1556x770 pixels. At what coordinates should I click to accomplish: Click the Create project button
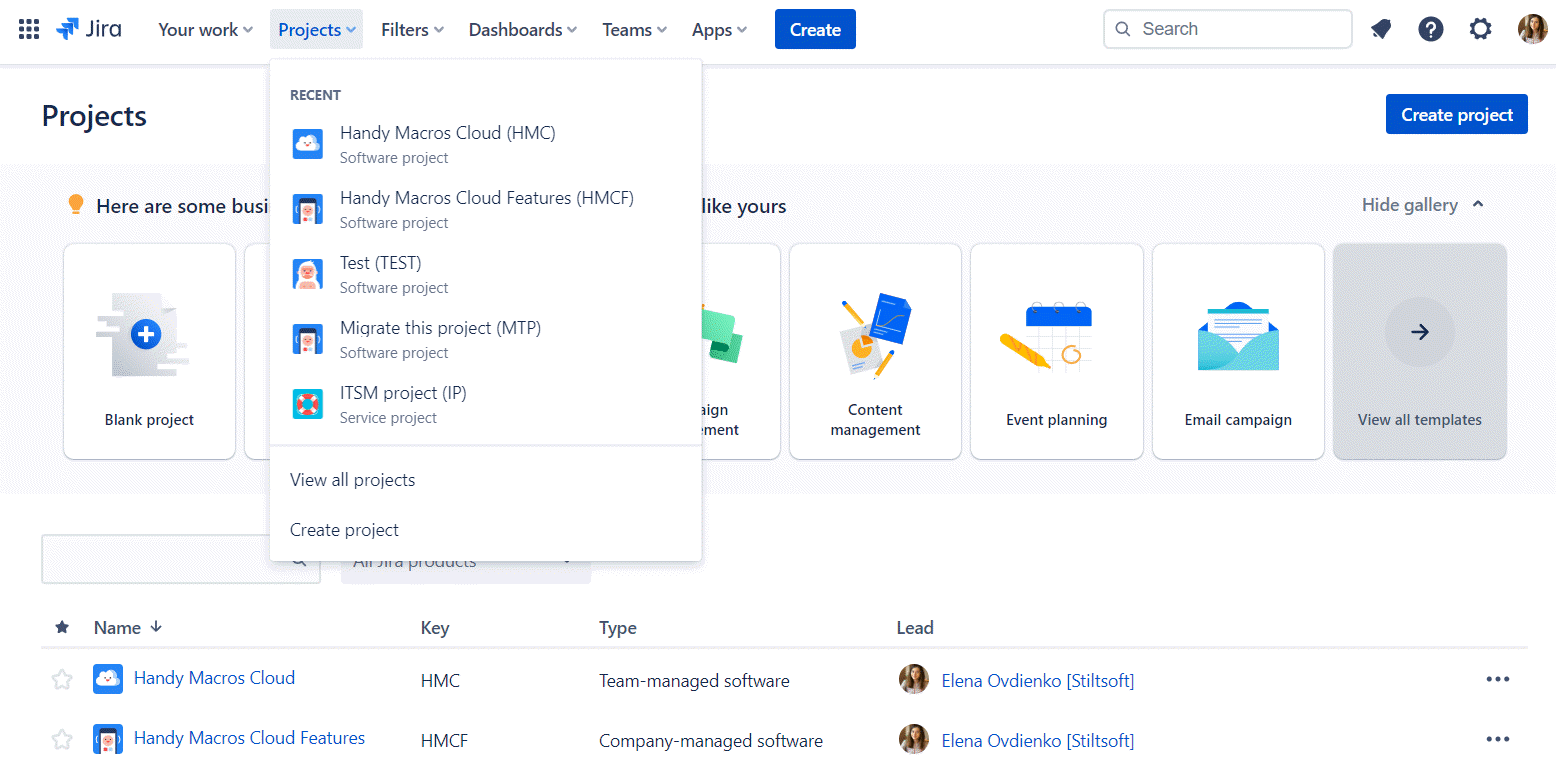[x=1457, y=114]
